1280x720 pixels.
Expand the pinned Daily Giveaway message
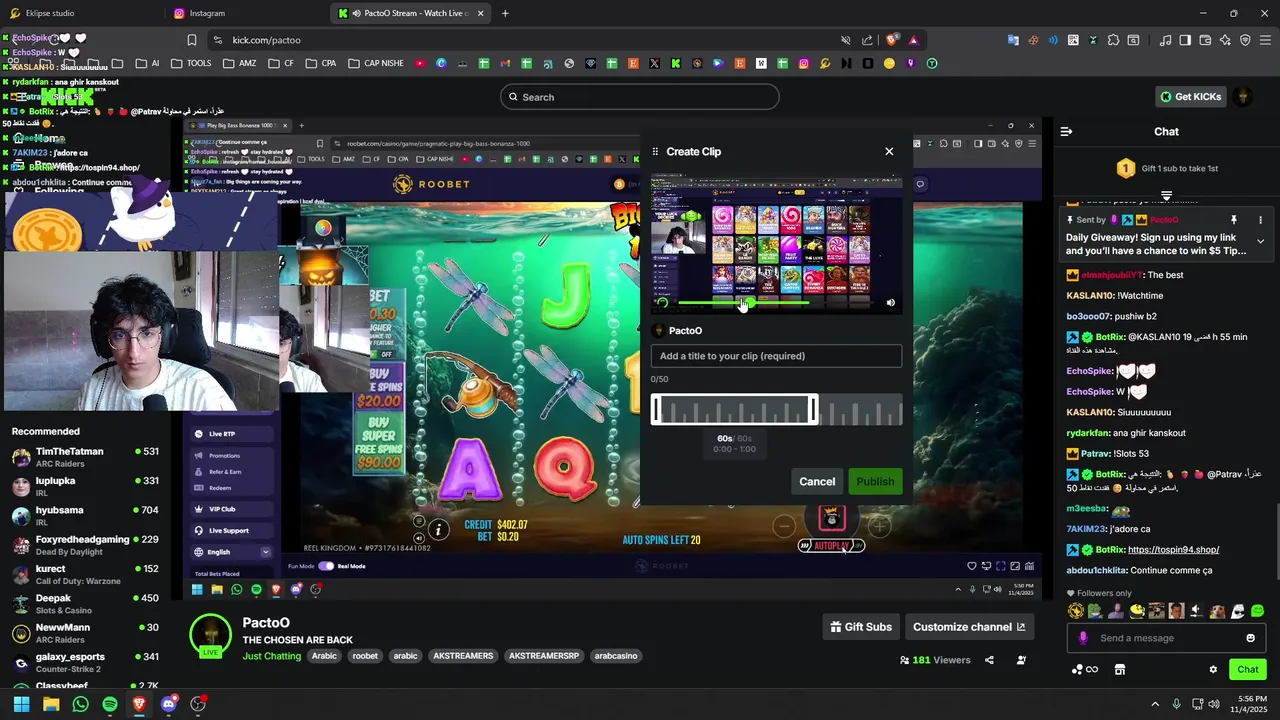pos(1260,241)
